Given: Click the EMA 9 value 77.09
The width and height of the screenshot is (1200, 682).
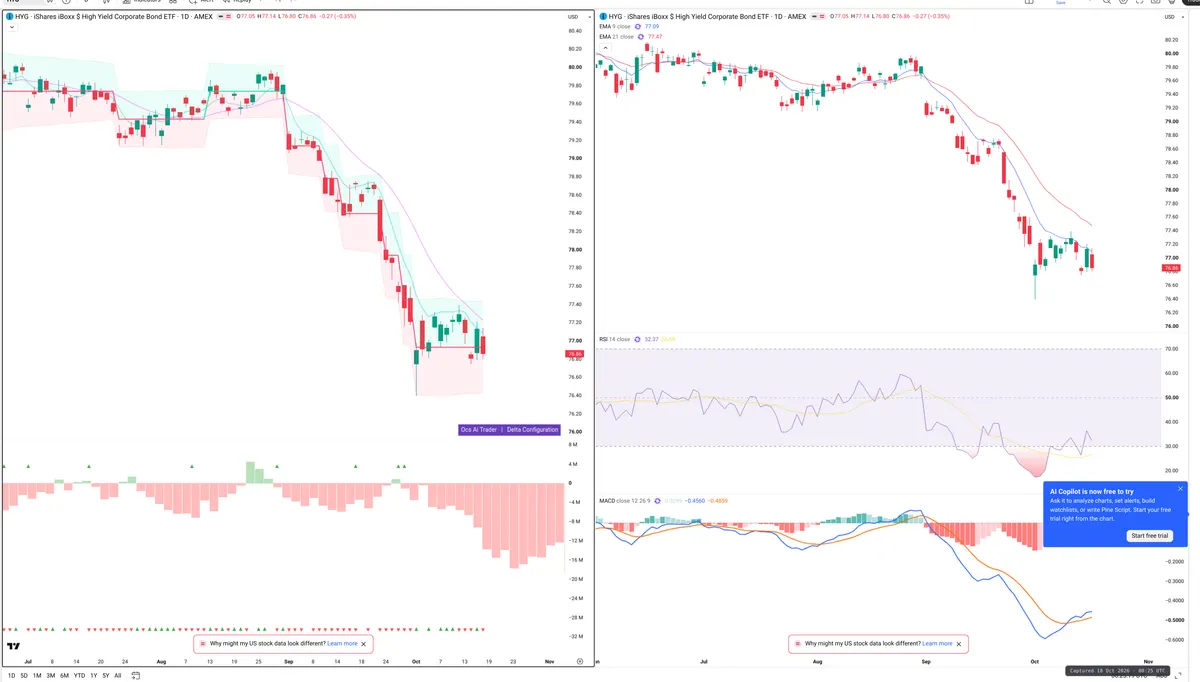Looking at the screenshot, I should click(x=653, y=27).
